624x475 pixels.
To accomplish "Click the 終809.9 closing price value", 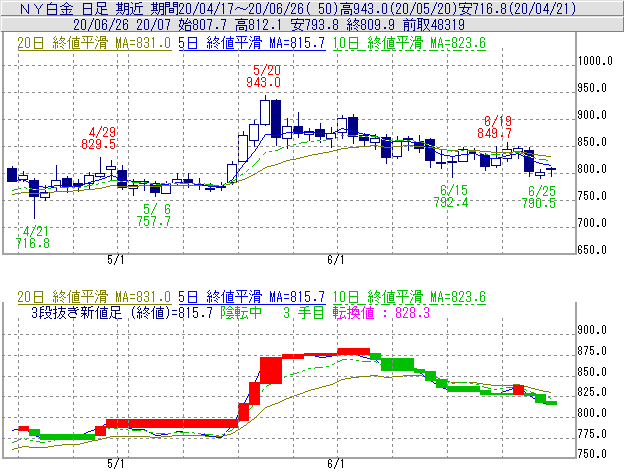I will pyautogui.click(x=370, y=25).
